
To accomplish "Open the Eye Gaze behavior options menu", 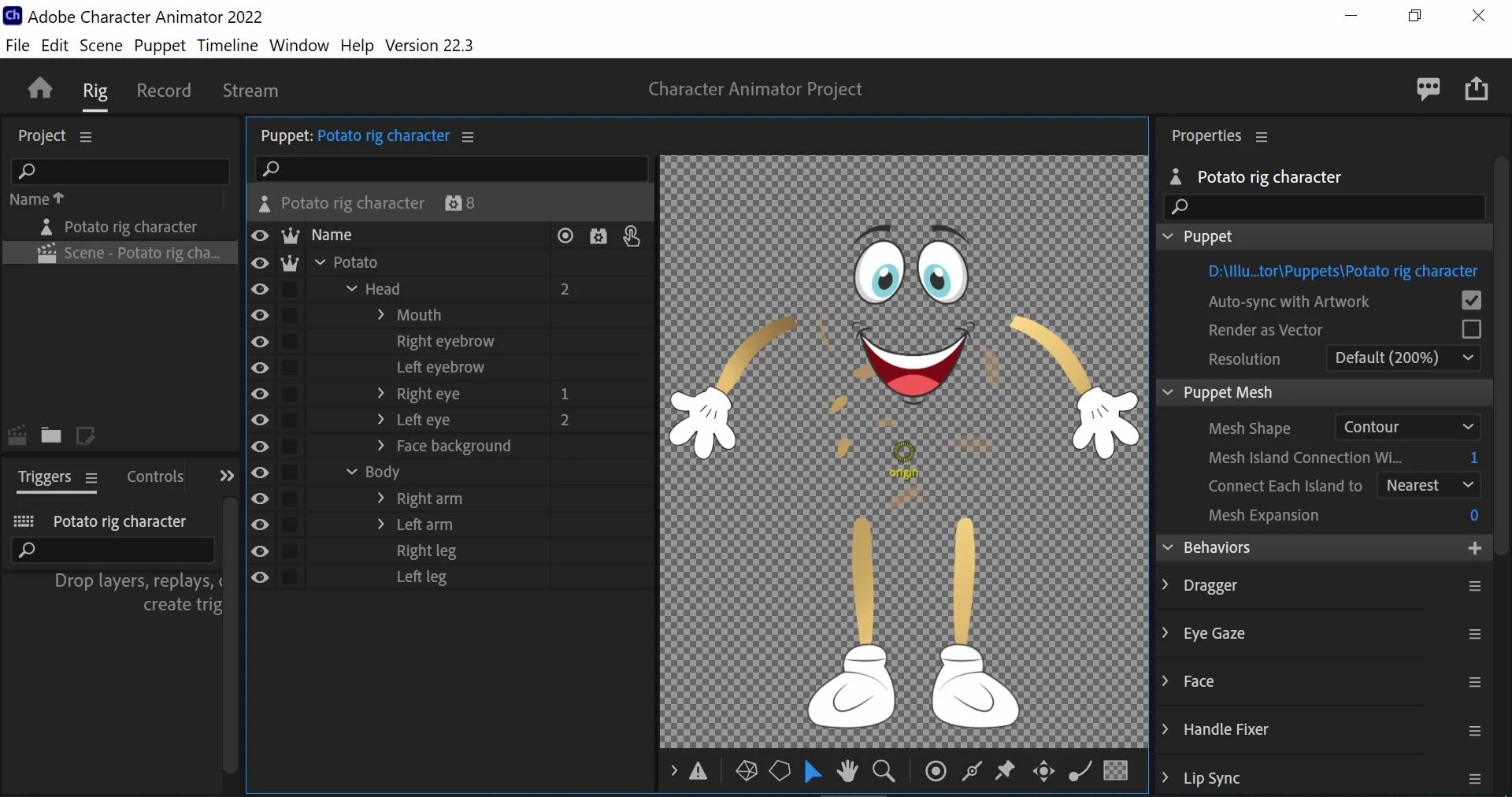I will (x=1475, y=634).
